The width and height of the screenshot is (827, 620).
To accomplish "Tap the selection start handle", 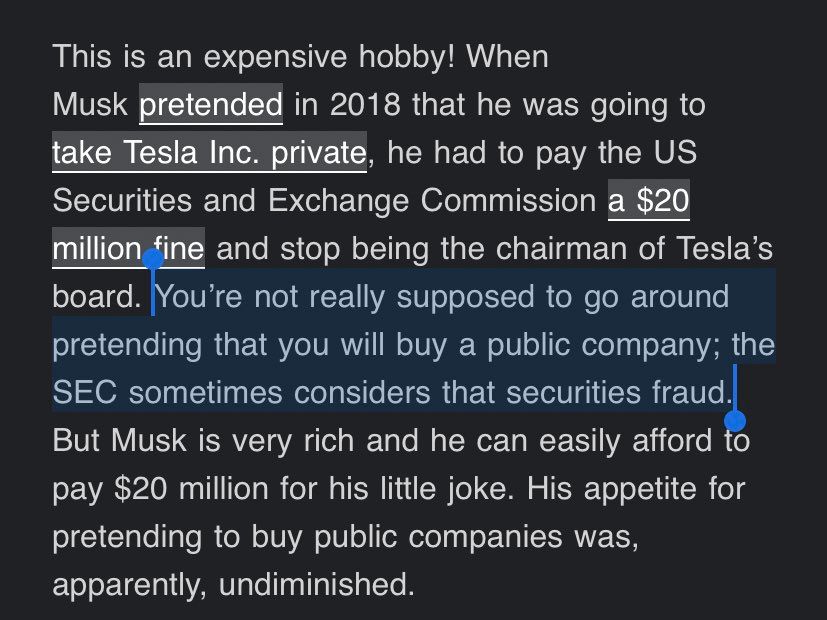I will (x=153, y=260).
